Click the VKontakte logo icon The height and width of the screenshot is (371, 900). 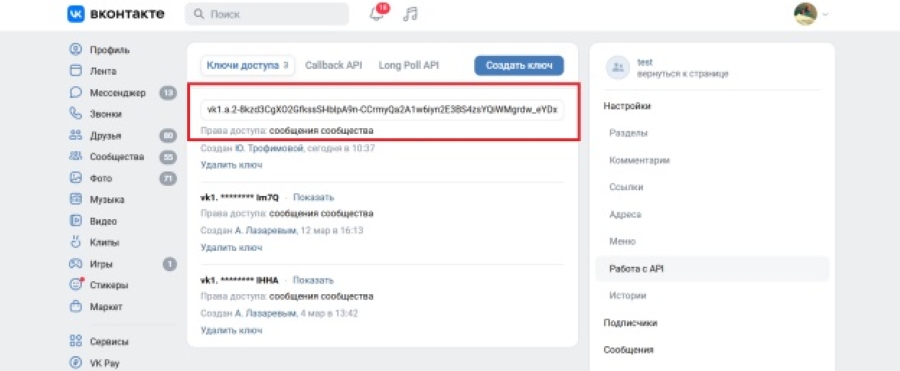(x=76, y=14)
